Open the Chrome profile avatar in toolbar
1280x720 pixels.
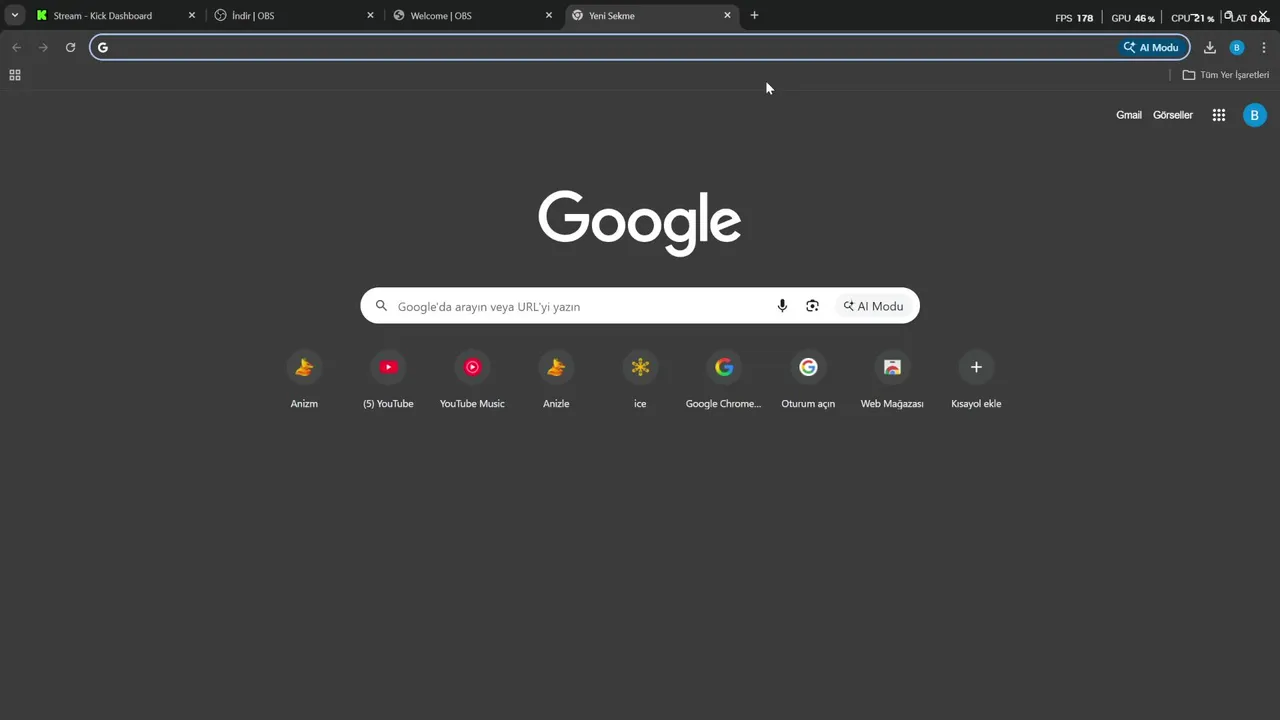click(x=1237, y=47)
